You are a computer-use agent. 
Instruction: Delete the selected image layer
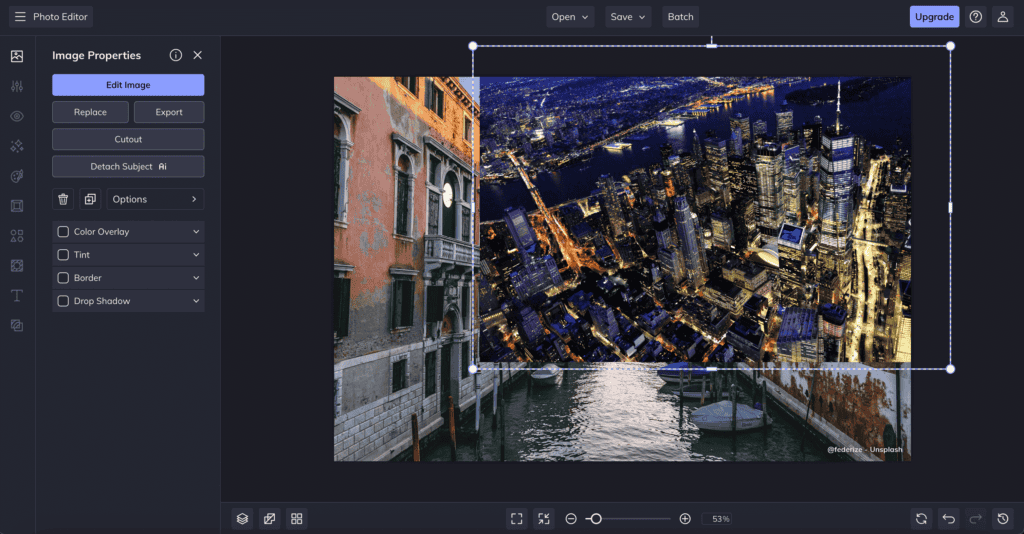coord(63,199)
